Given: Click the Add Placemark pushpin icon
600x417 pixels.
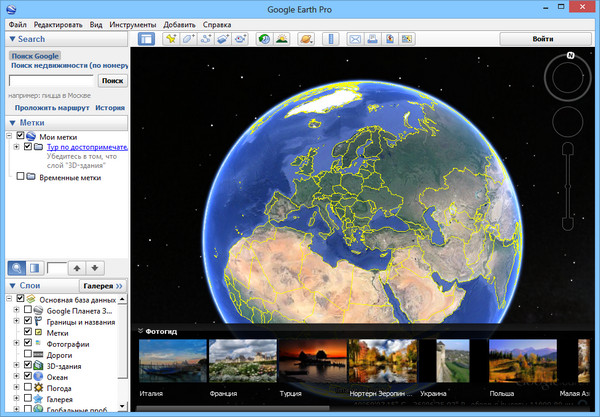Looking at the screenshot, I should (171, 39).
